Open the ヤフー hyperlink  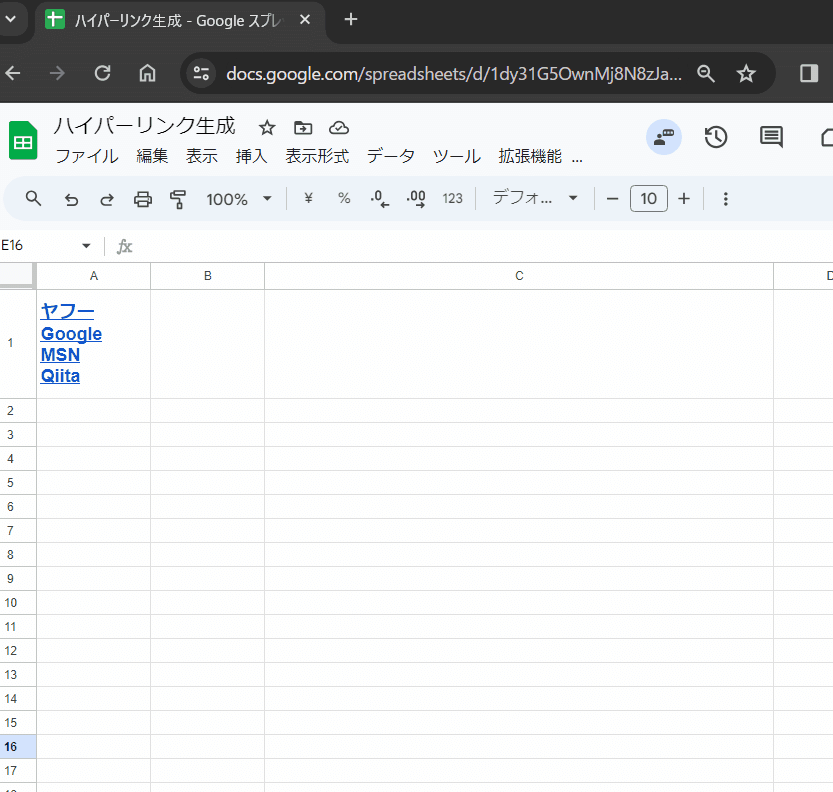(67, 311)
